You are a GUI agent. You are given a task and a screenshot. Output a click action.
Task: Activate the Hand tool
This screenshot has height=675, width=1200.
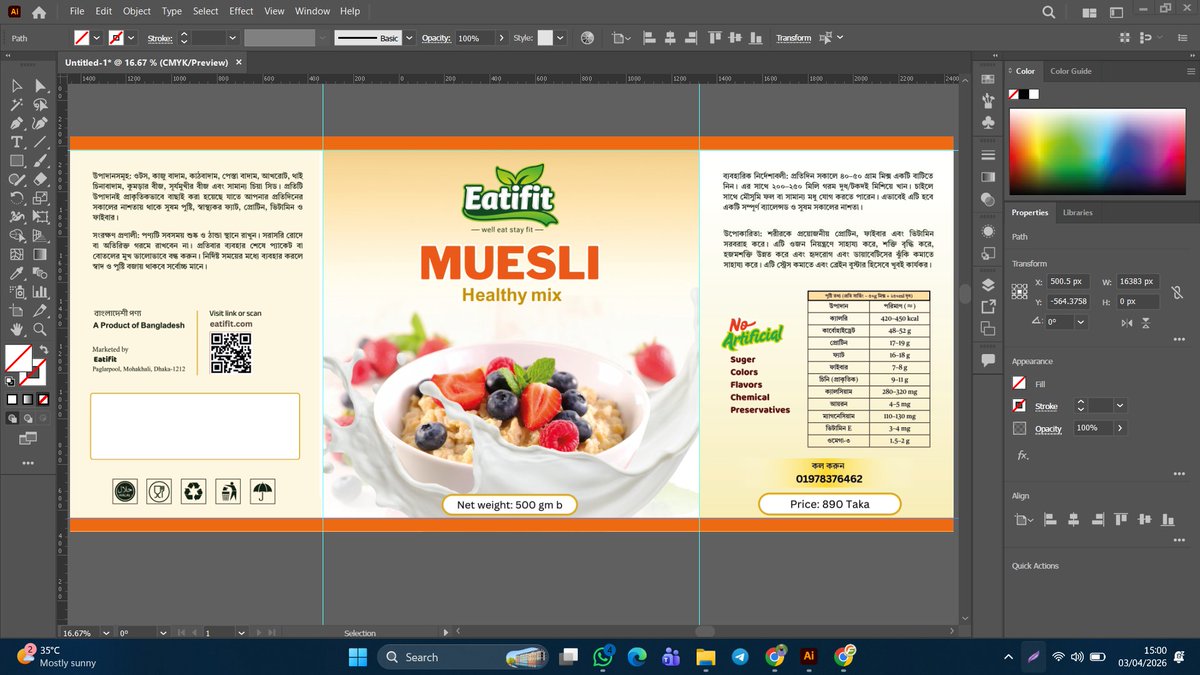17,329
